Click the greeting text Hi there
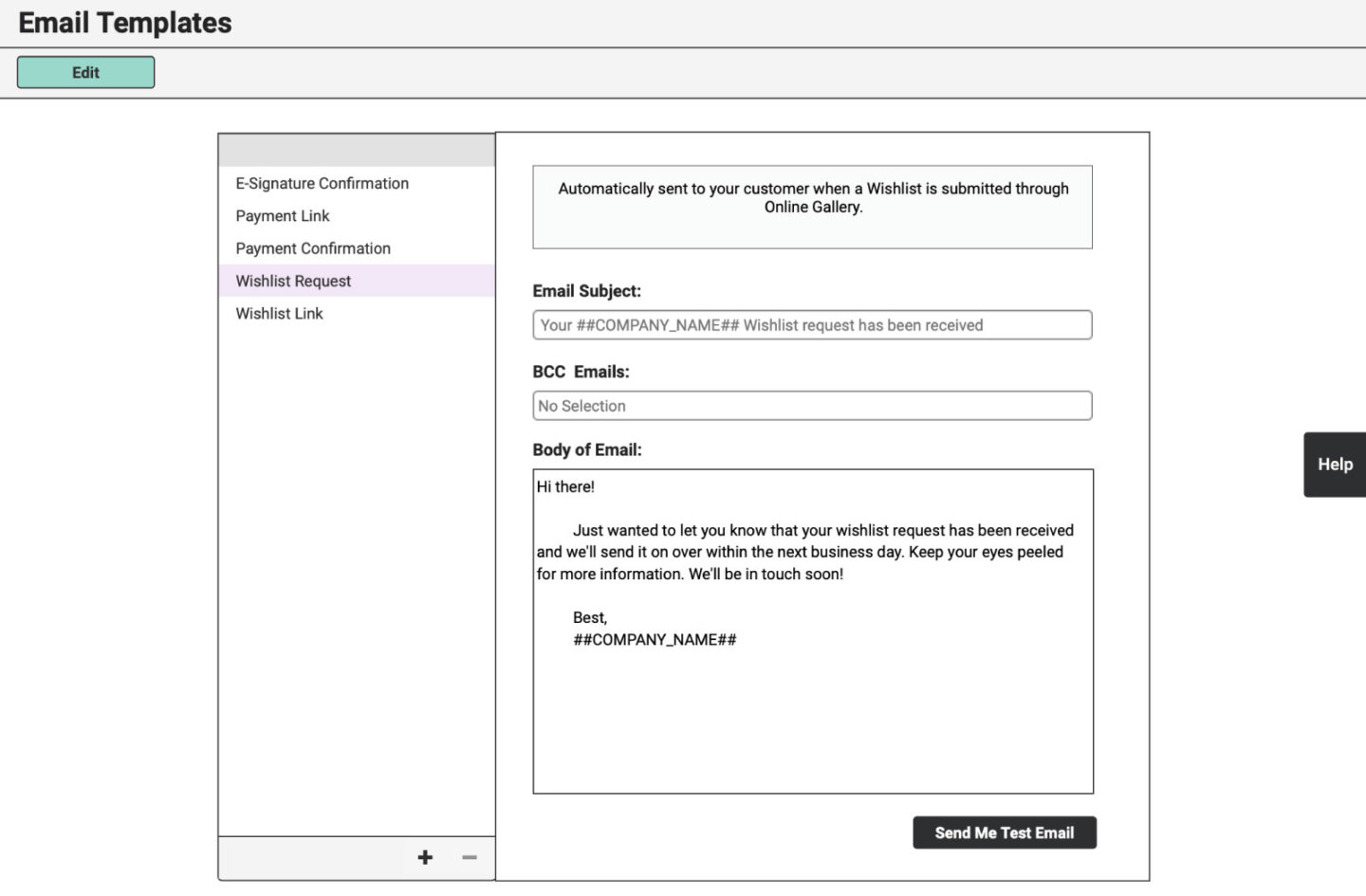This screenshot has width=1366, height=896. click(x=565, y=486)
